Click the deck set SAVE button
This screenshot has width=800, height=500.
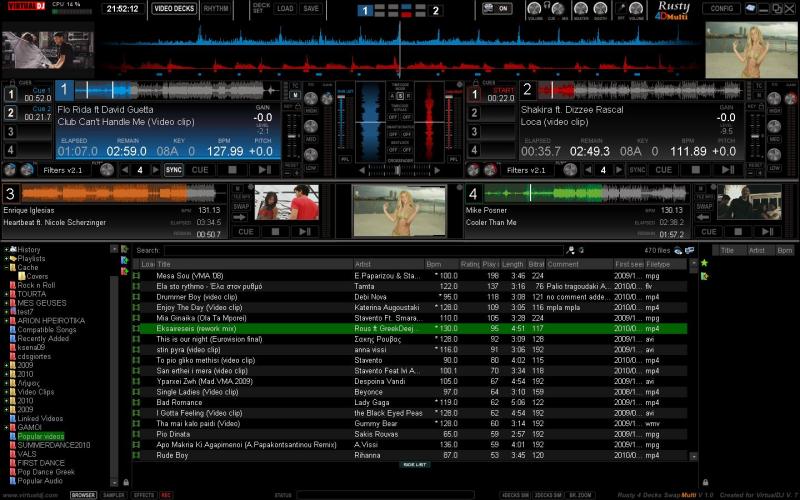pyautogui.click(x=311, y=8)
